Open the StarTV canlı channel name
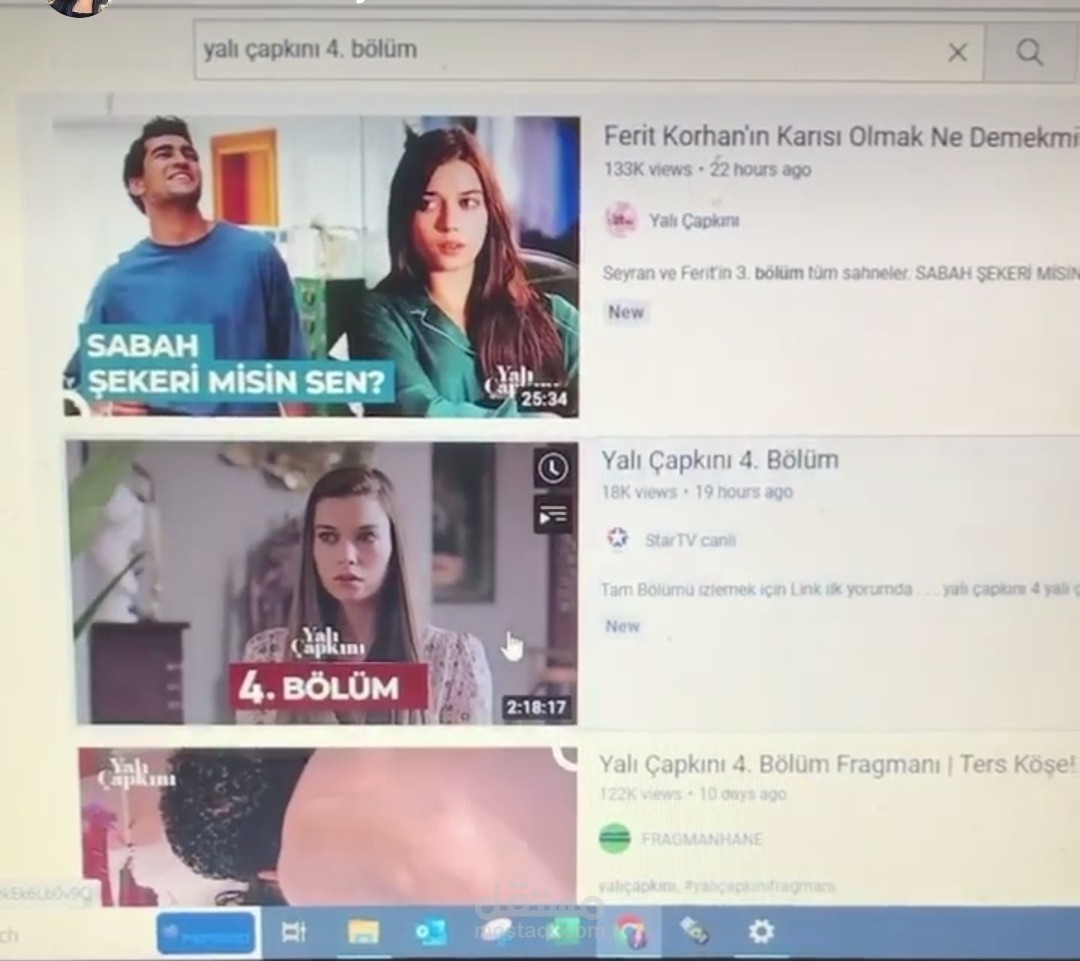The height and width of the screenshot is (961, 1080). click(690, 540)
